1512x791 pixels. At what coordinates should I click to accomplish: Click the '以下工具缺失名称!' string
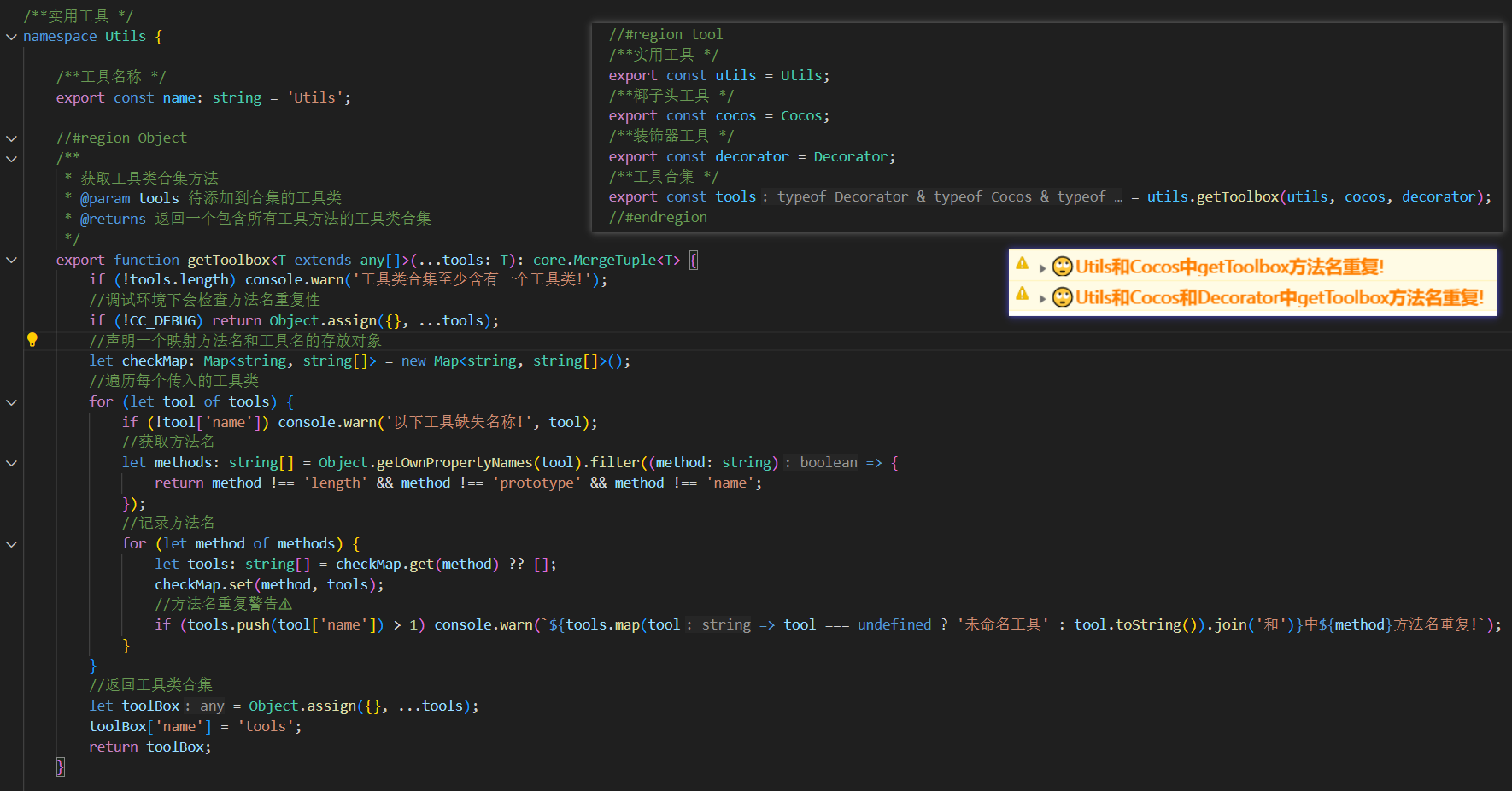[x=462, y=423]
